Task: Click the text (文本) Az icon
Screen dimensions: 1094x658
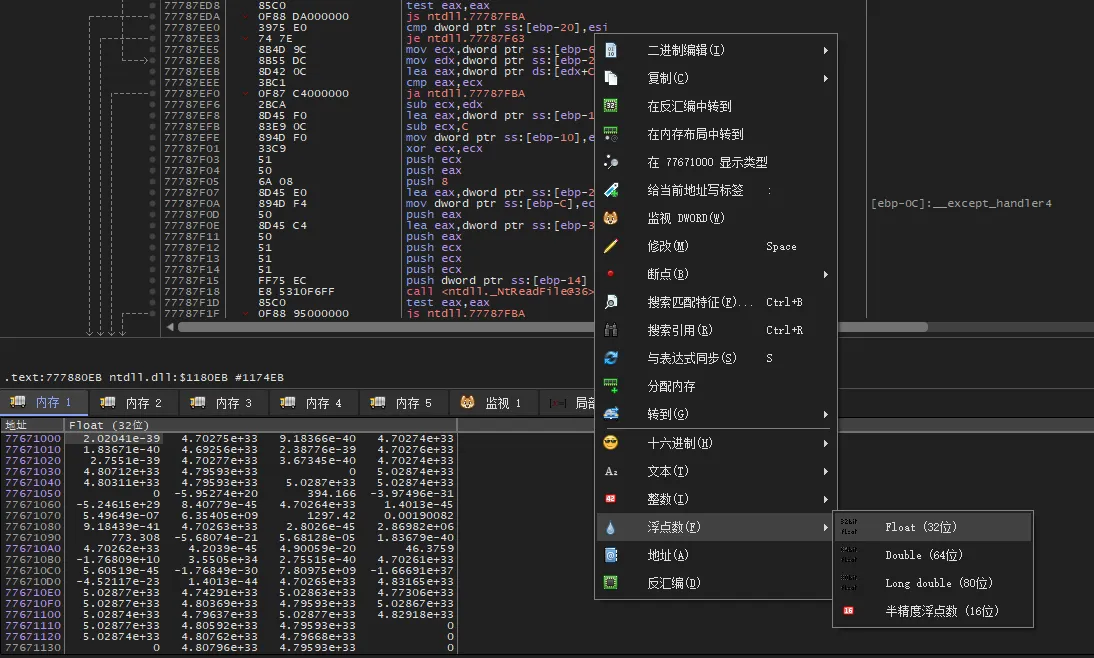Action: point(610,471)
